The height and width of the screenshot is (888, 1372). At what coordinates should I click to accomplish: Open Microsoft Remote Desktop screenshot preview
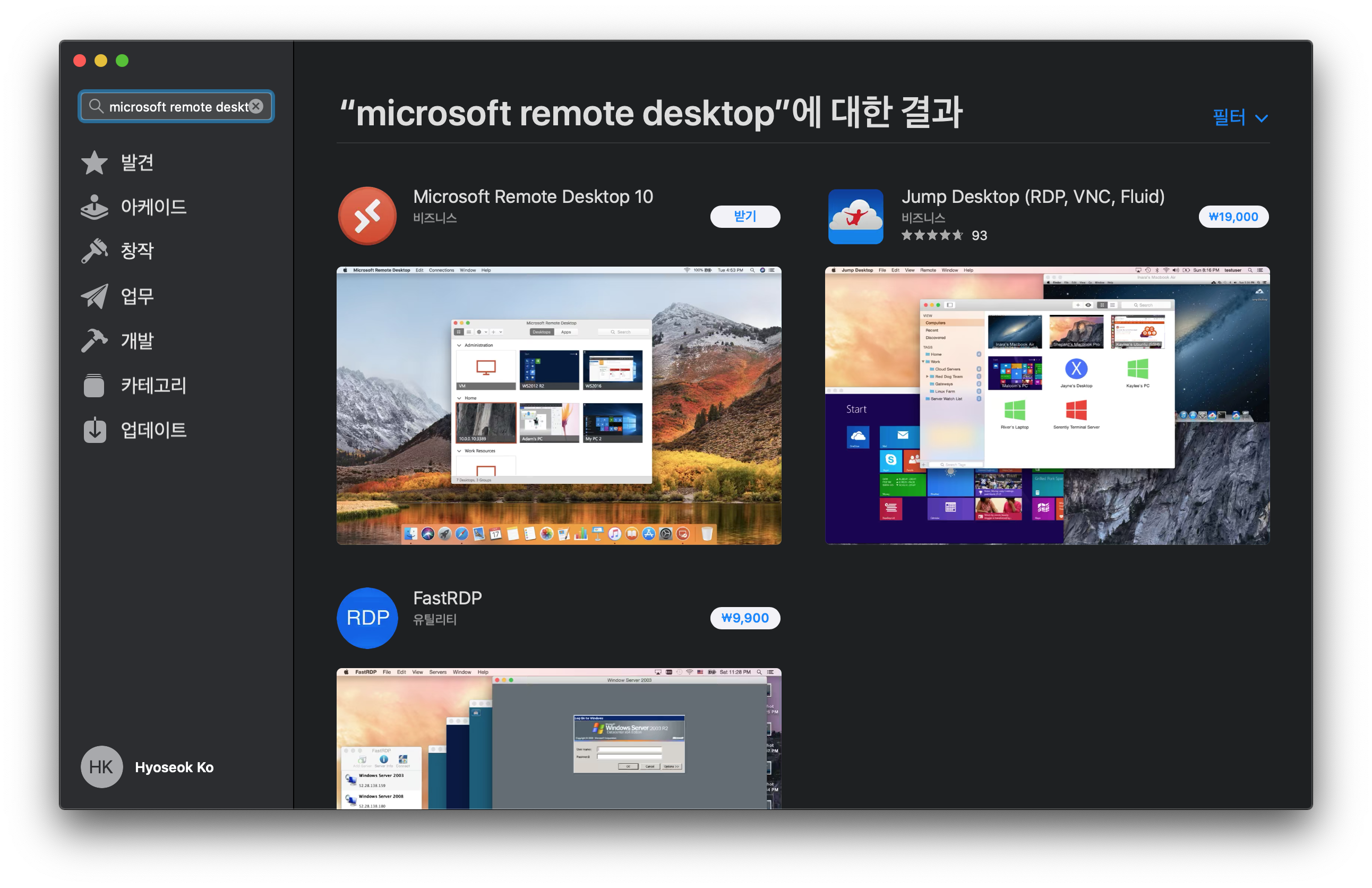(x=559, y=405)
